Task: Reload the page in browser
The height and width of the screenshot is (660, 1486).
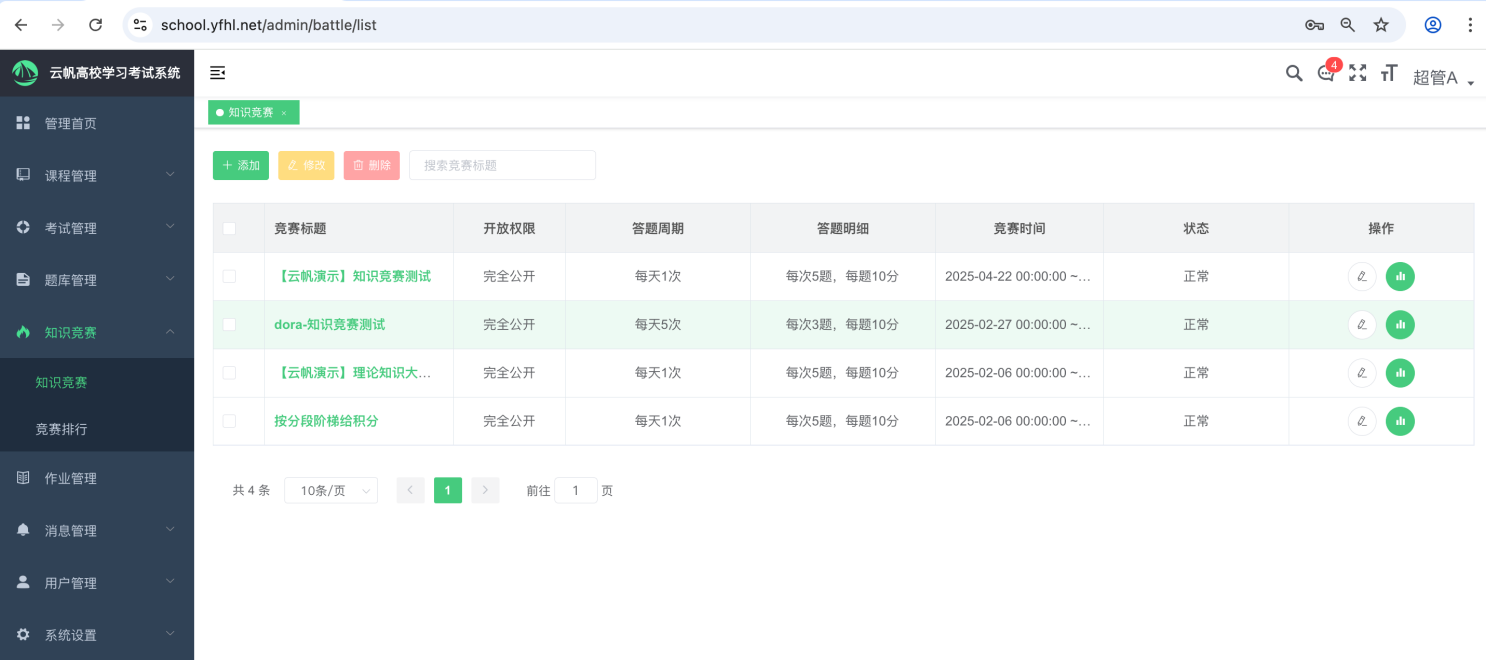Action: click(x=95, y=25)
